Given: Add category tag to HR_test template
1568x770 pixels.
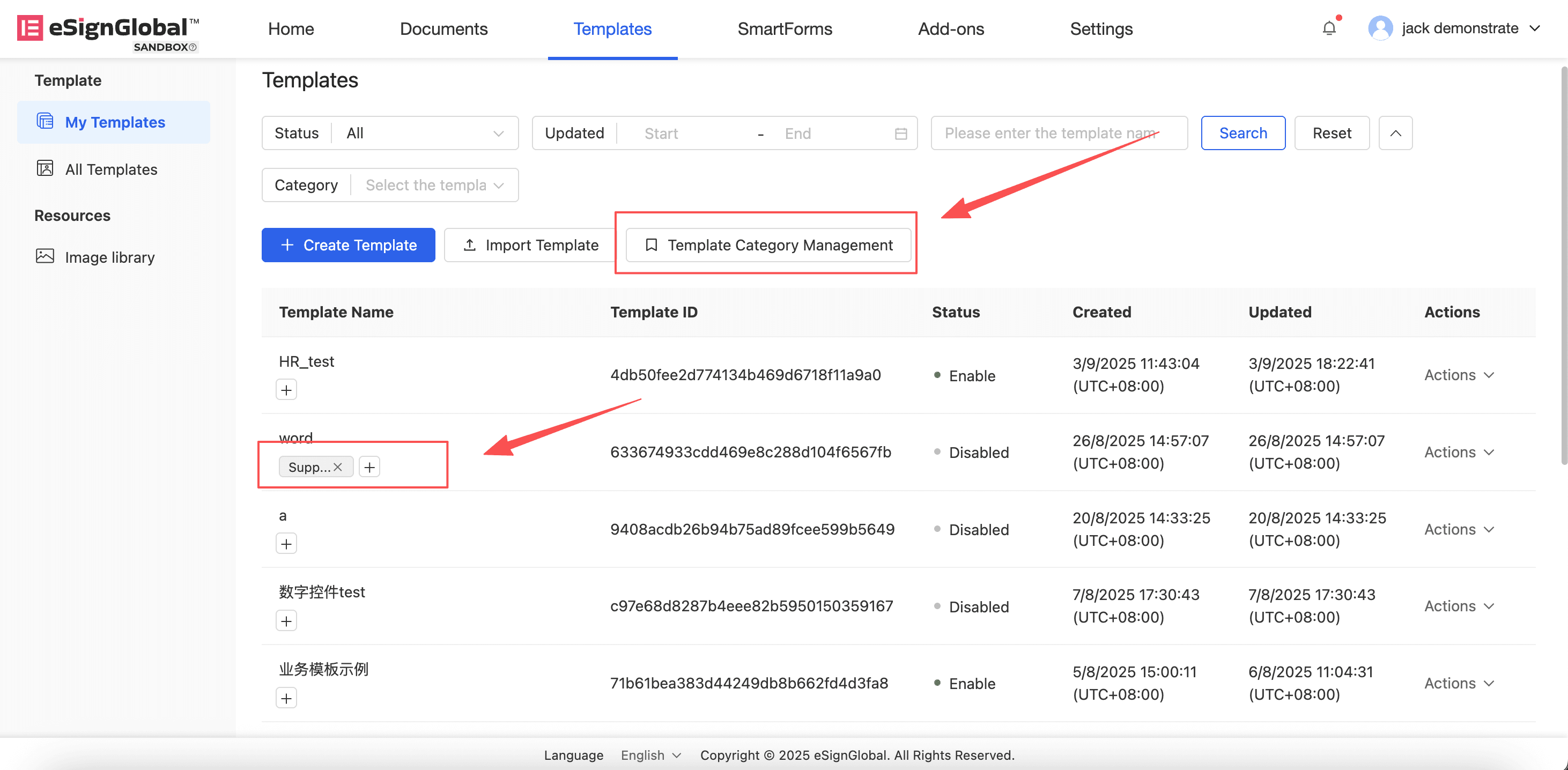Looking at the screenshot, I should [286, 390].
